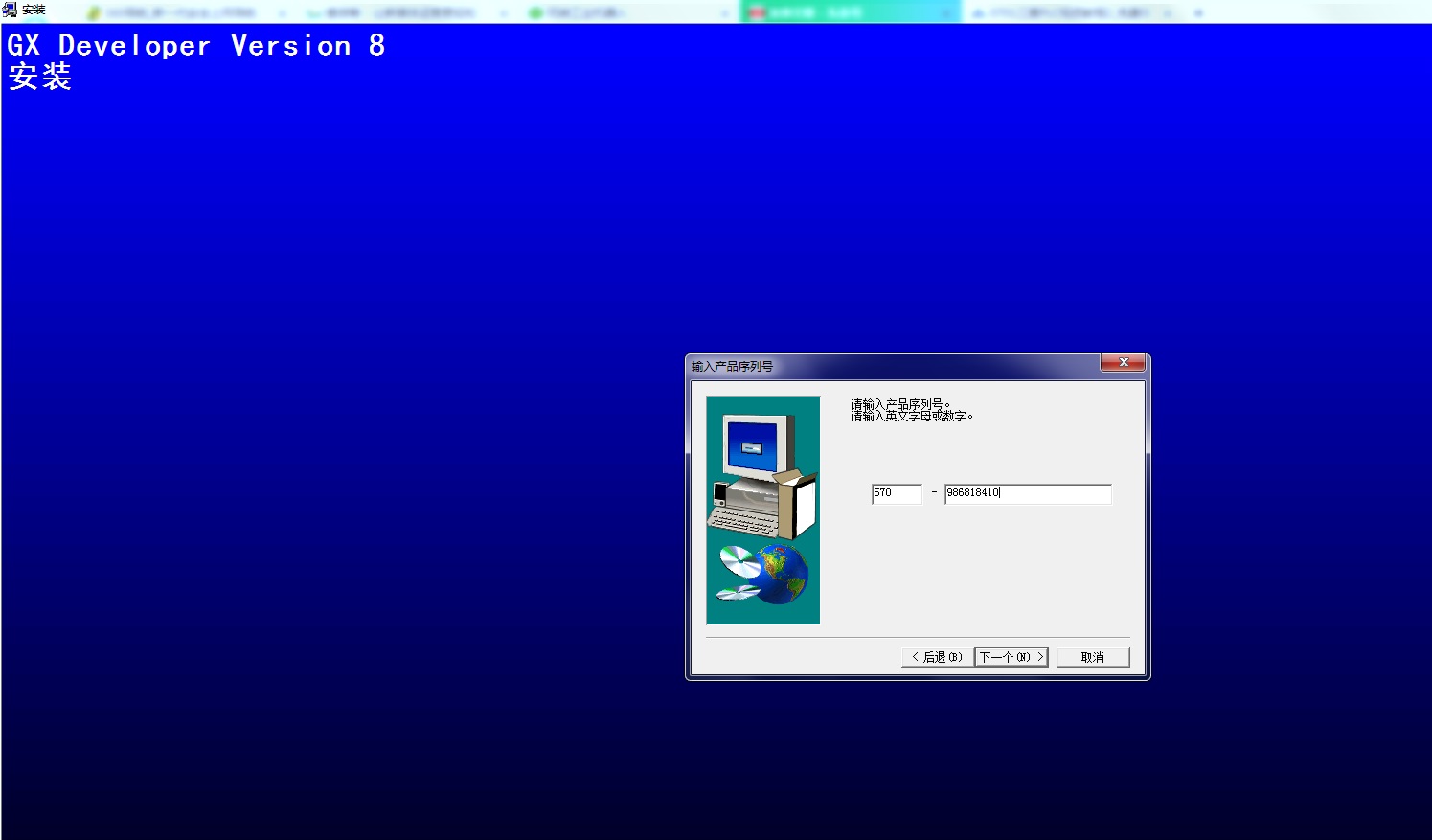Close the 输入产品序列号 dialog
The height and width of the screenshot is (840, 1432).
(x=1124, y=362)
